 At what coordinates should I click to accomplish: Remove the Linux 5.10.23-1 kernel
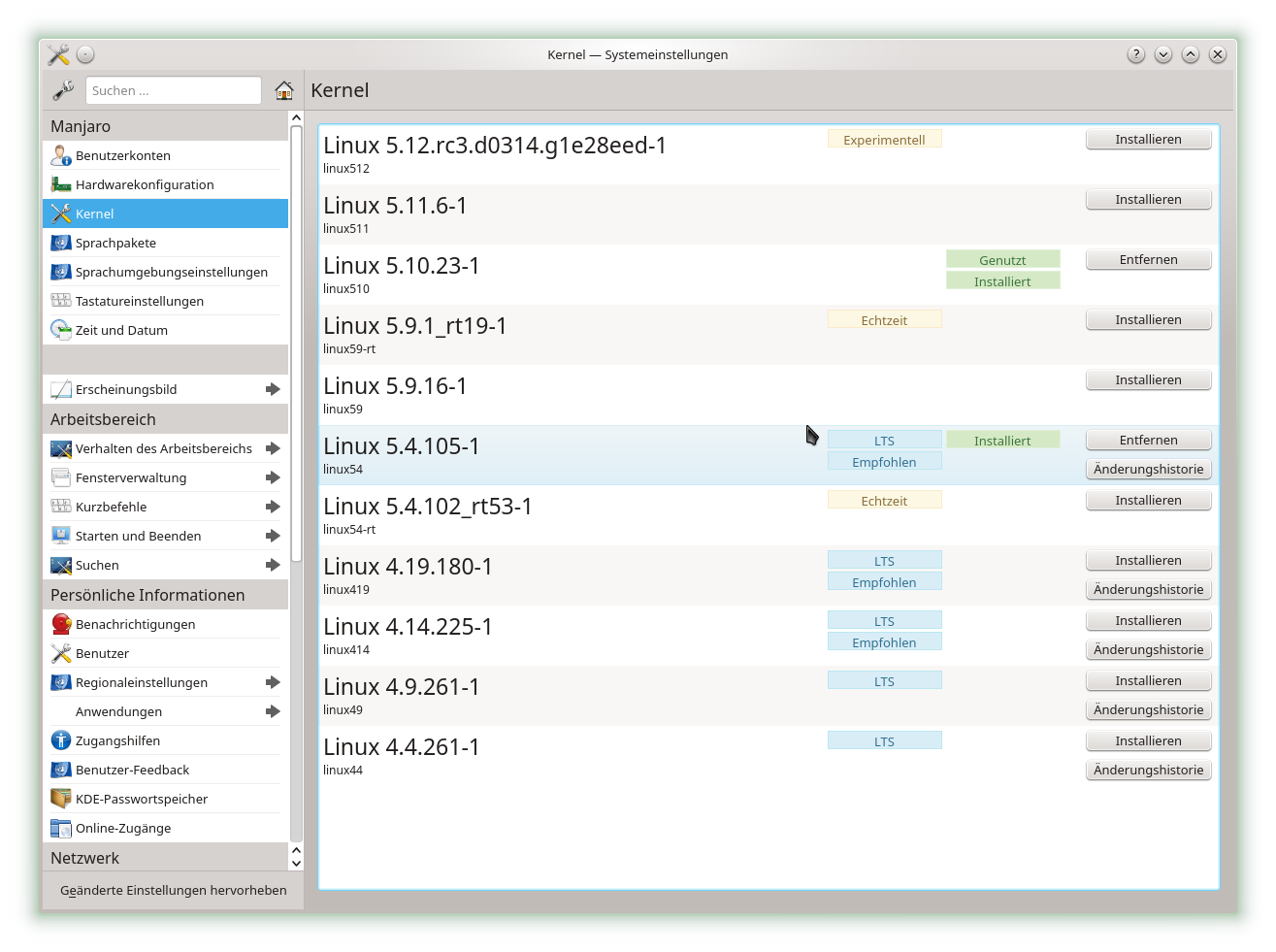[1148, 259]
